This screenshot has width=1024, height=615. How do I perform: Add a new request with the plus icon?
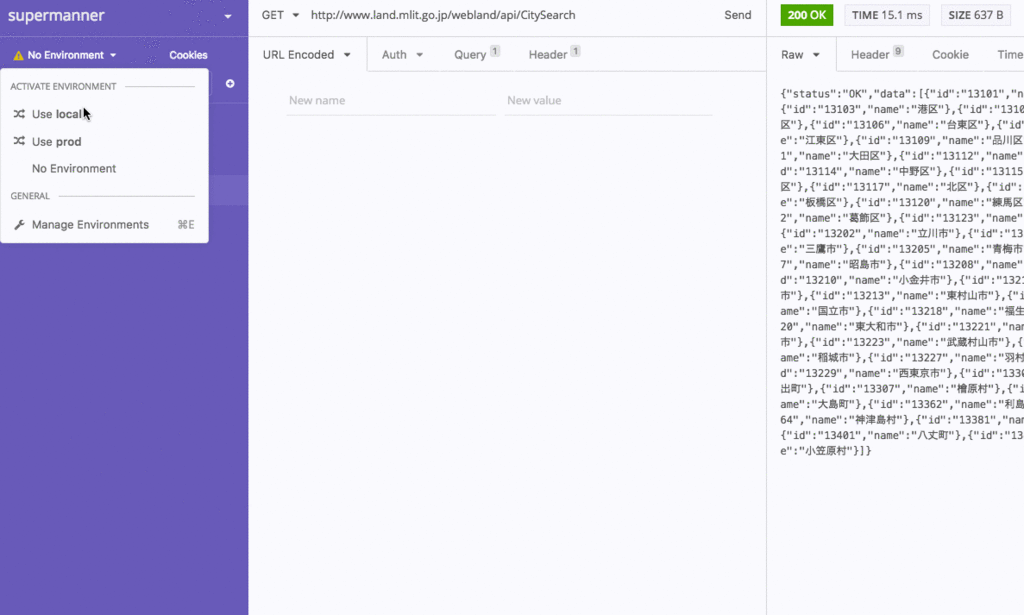[x=230, y=84]
